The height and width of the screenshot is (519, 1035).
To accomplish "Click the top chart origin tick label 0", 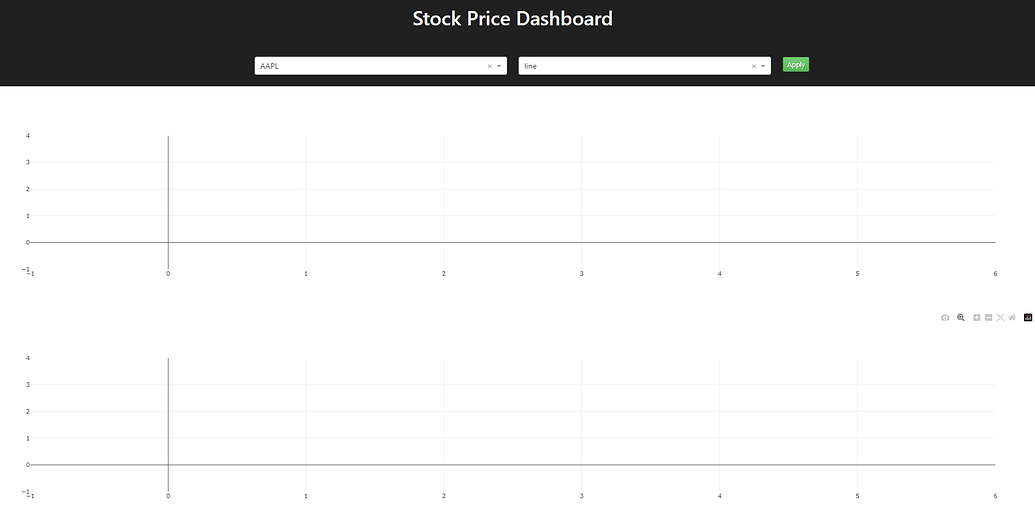I will 168,273.
